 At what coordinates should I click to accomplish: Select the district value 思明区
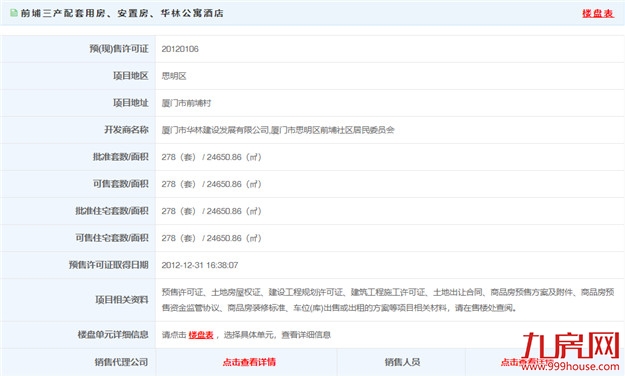[x=174, y=76]
